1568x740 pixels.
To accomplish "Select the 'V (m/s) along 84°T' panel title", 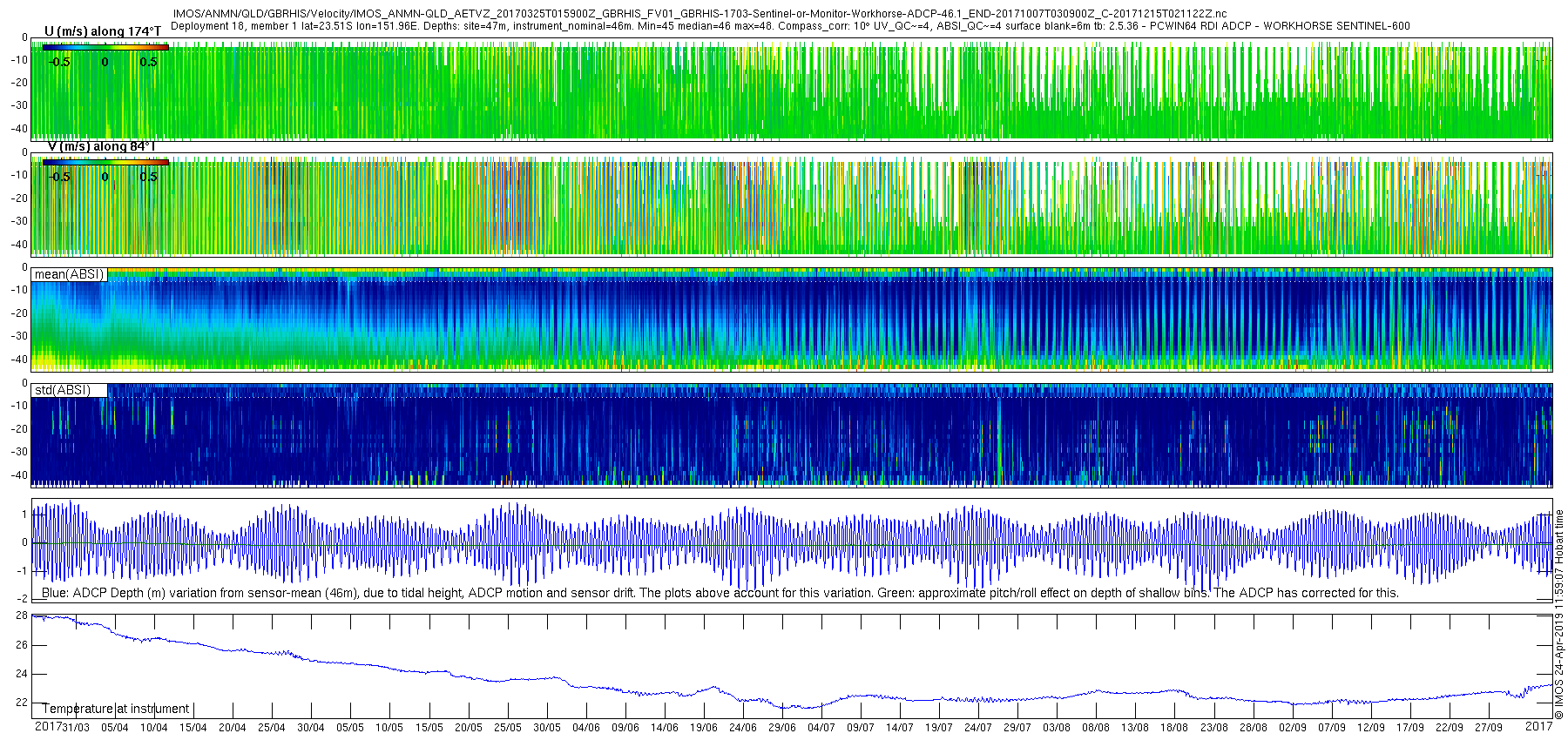I will point(101,146).
